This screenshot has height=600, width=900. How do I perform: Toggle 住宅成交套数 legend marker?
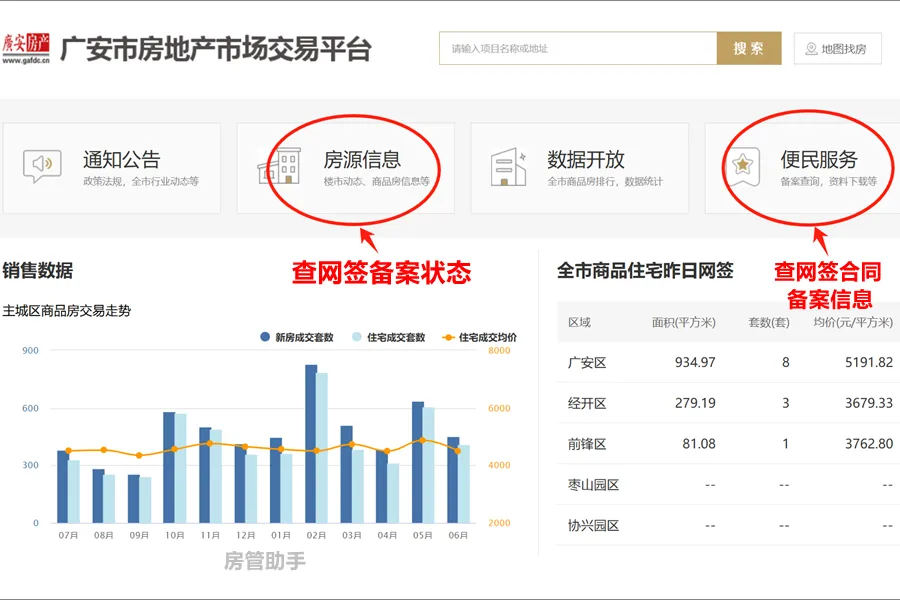[357, 337]
